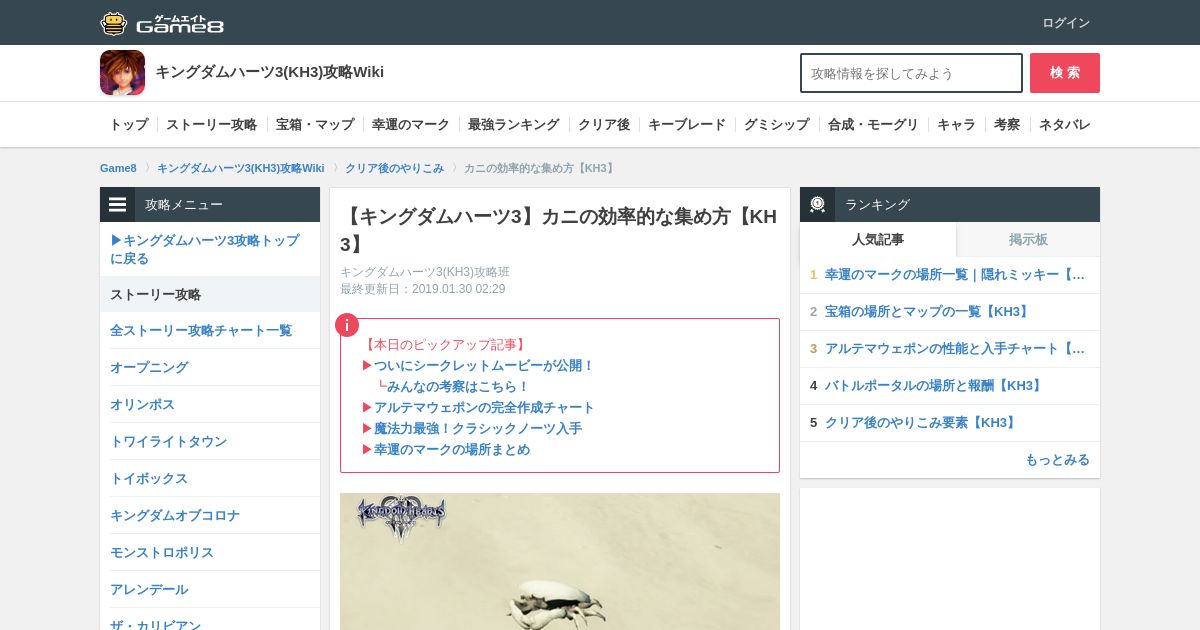Open the 合成・モーグリ nav item
Screen dimensions: 1200x630
click(873, 125)
